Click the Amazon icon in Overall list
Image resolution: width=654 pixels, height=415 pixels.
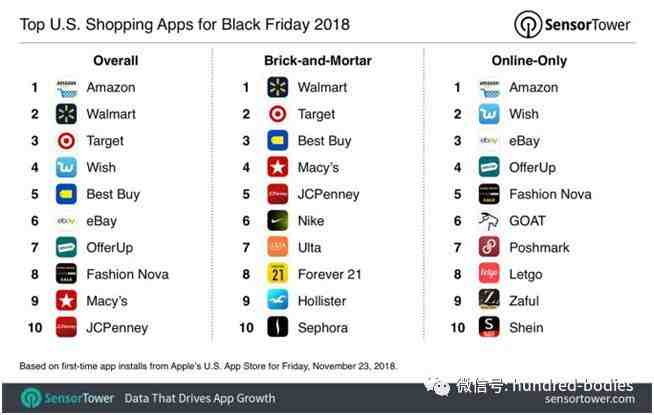click(66, 88)
